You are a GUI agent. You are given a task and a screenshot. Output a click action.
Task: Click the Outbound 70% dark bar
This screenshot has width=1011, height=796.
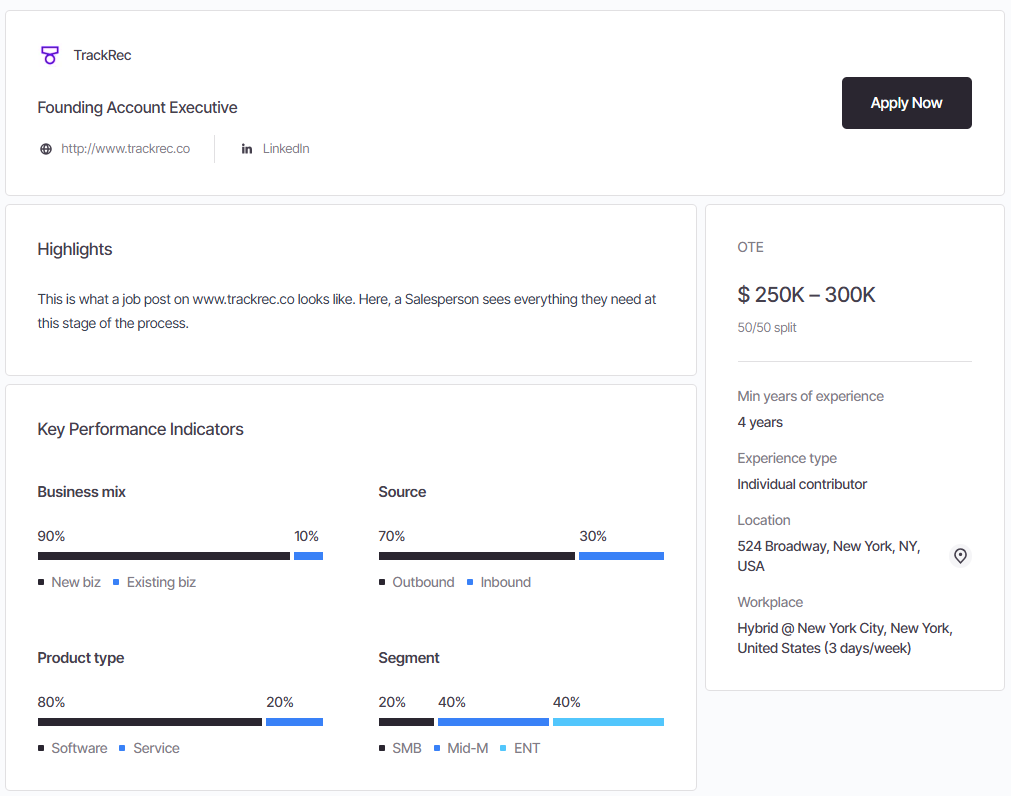476,556
